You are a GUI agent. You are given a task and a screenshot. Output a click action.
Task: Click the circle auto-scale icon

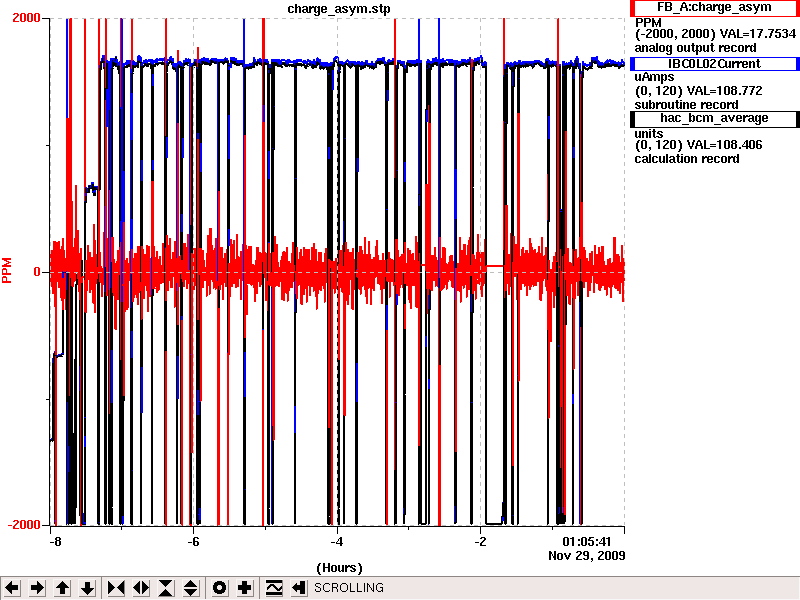219,588
